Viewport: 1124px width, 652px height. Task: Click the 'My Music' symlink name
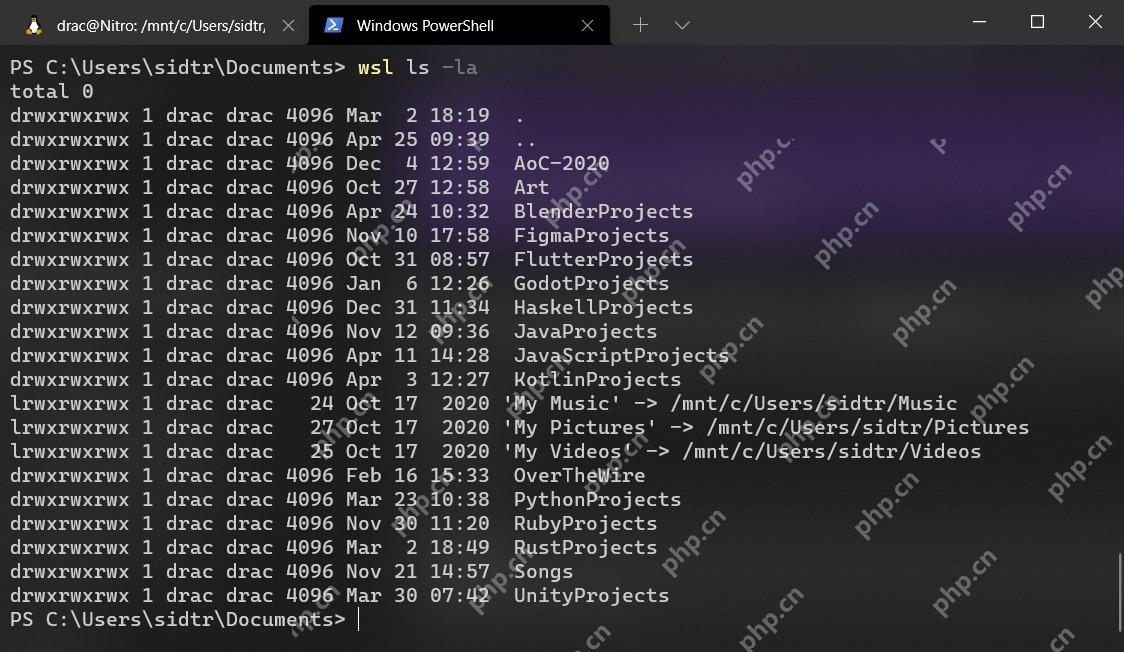tap(561, 403)
